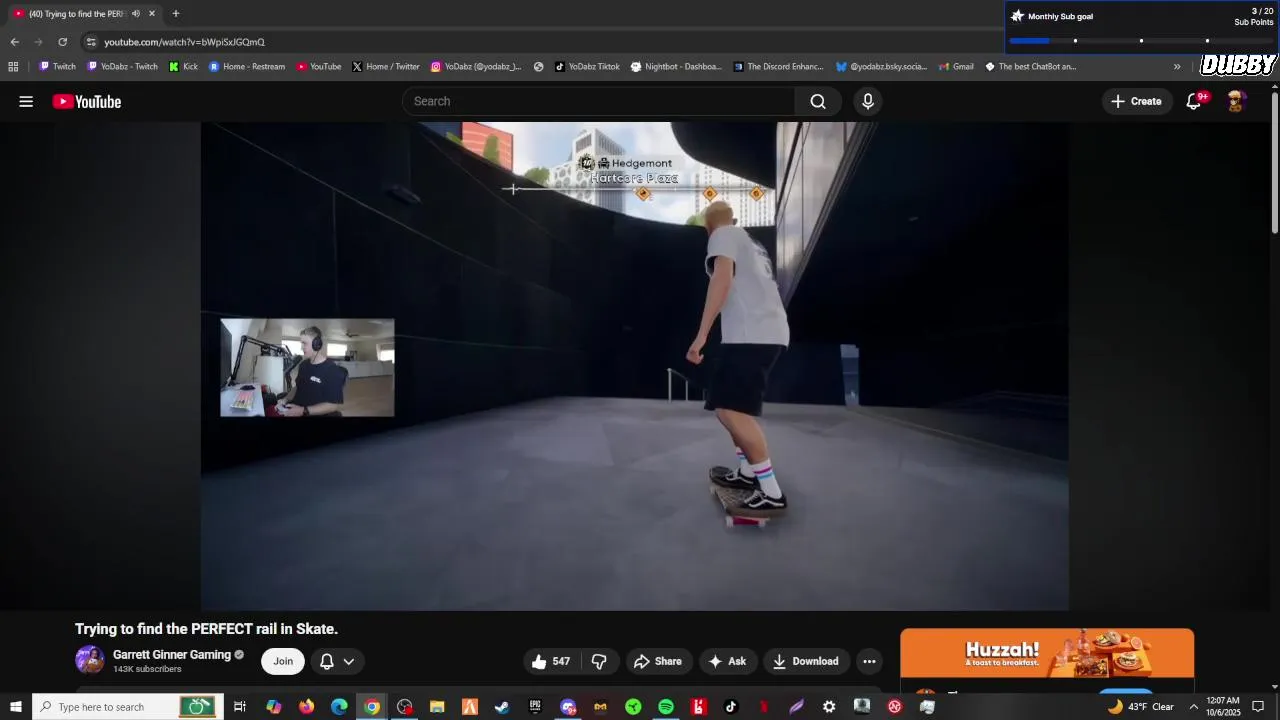Screen dimensions: 1280x720
Task: Click the Huzzah breakfast ad banner
Action: 1047,654
